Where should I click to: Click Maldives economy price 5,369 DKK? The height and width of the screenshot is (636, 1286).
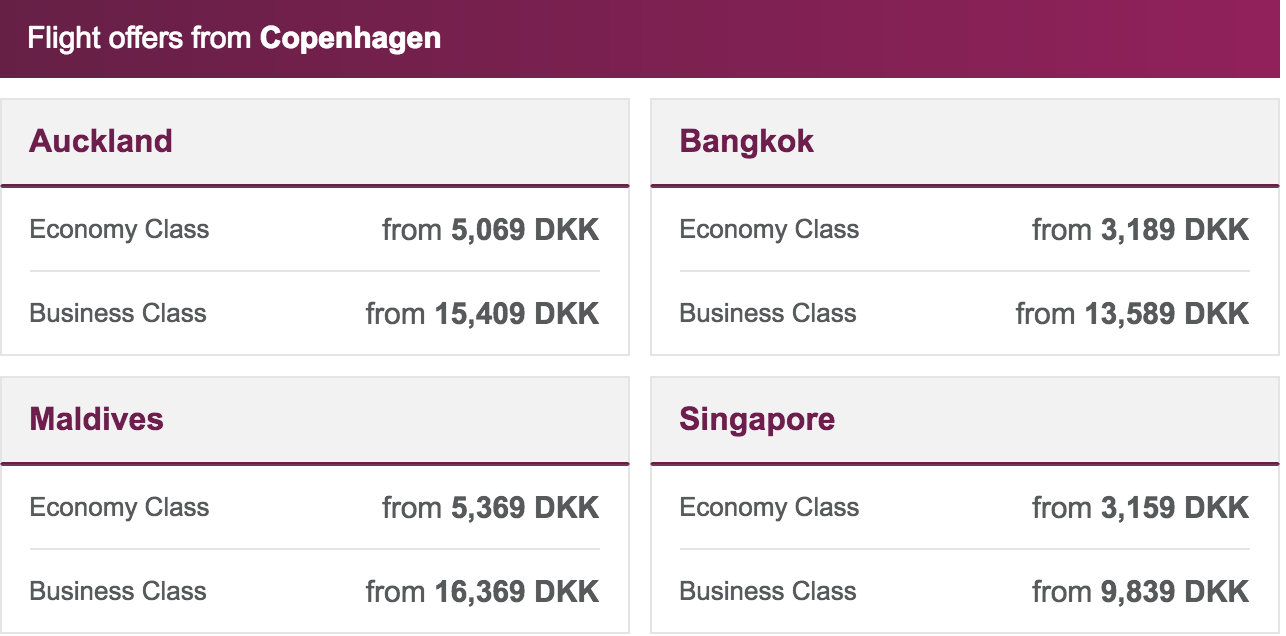pyautogui.click(x=490, y=507)
